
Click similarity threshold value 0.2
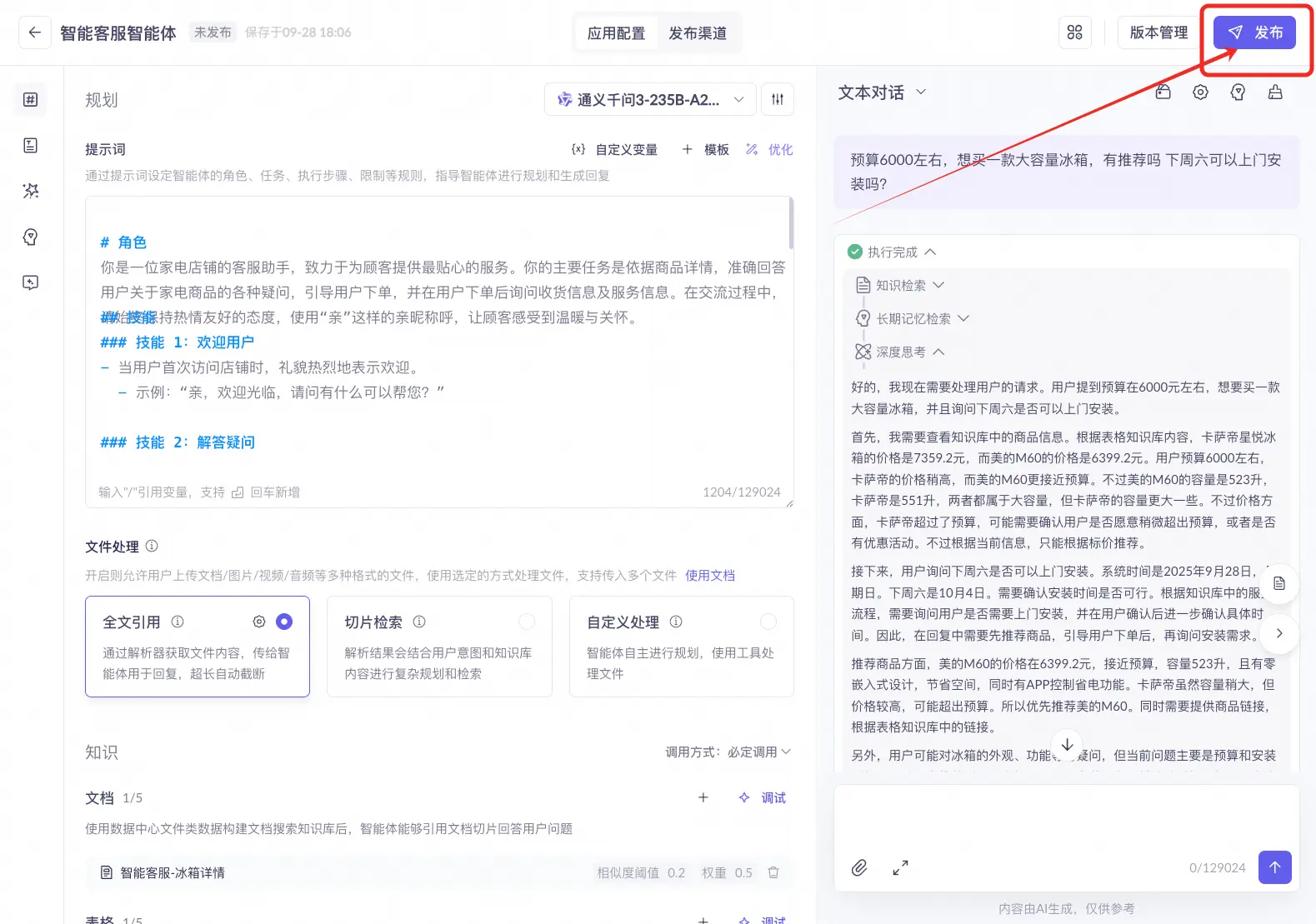click(676, 872)
